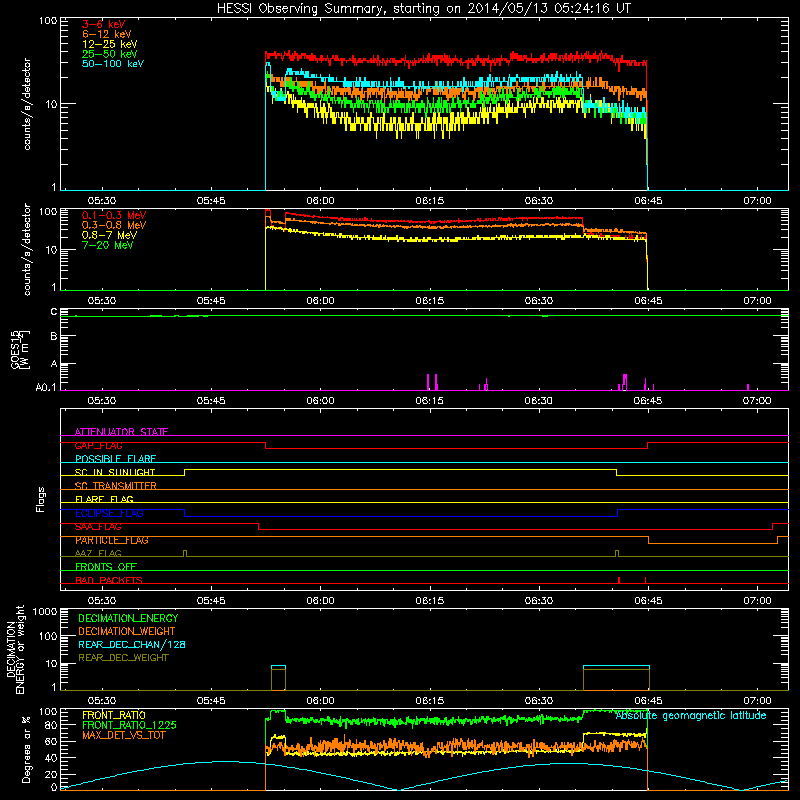
Task: Click the '1000' tick on the decimation axis
Action: (45, 612)
